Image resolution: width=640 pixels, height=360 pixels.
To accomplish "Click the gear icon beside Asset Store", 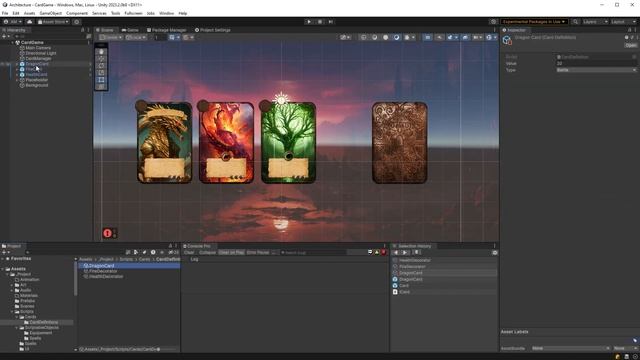I will point(77,22).
